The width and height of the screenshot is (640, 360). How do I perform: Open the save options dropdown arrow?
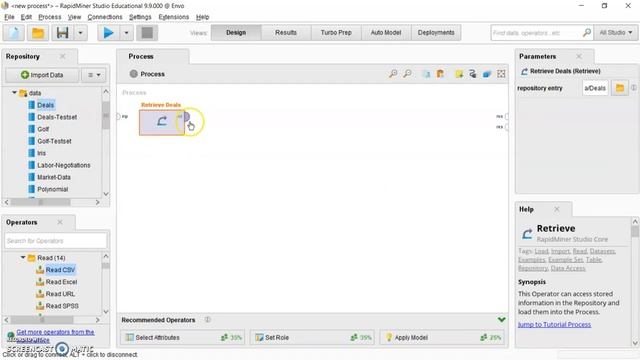[80, 33]
